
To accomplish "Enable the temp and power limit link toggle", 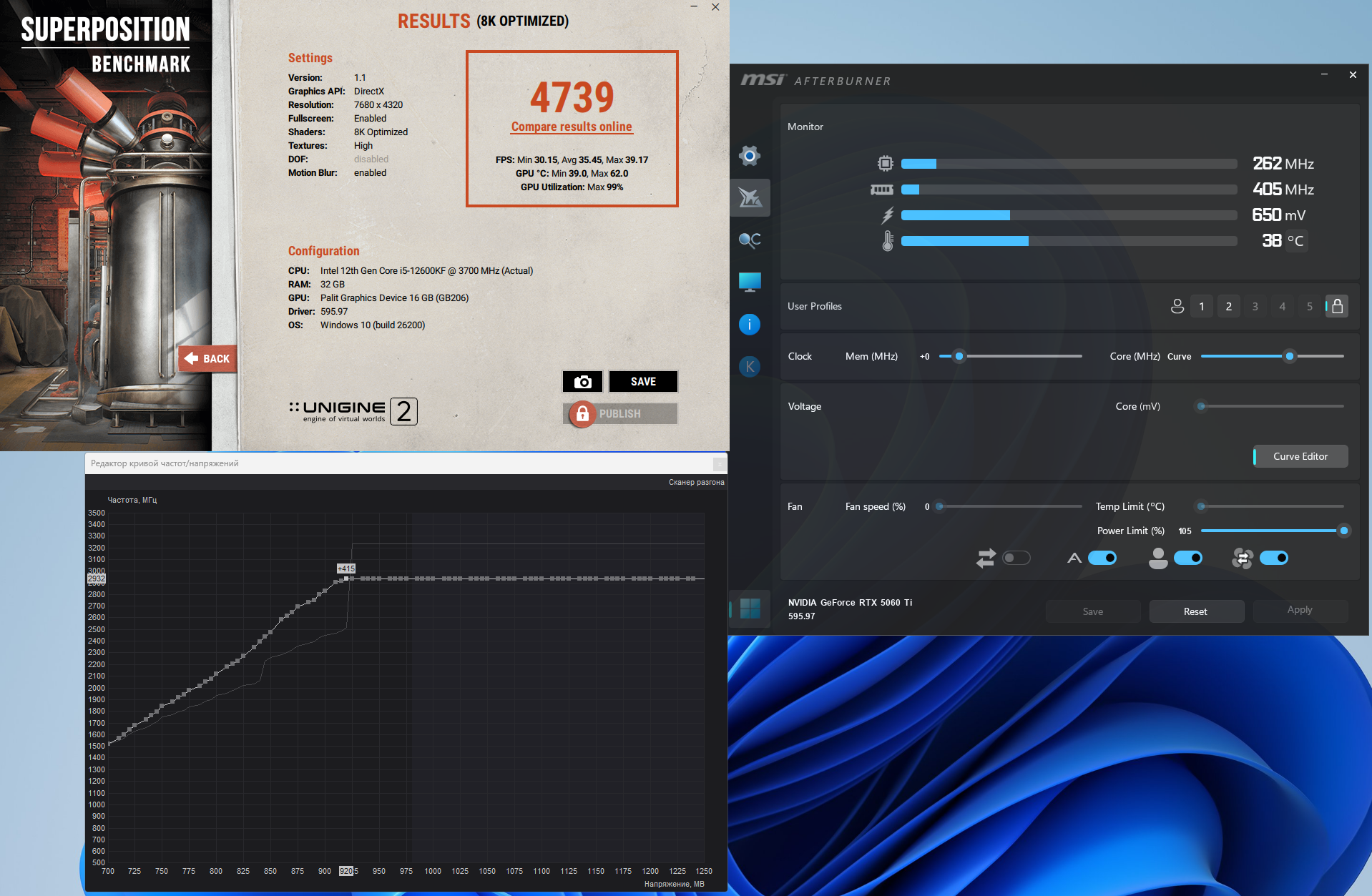I will [x=1016, y=558].
